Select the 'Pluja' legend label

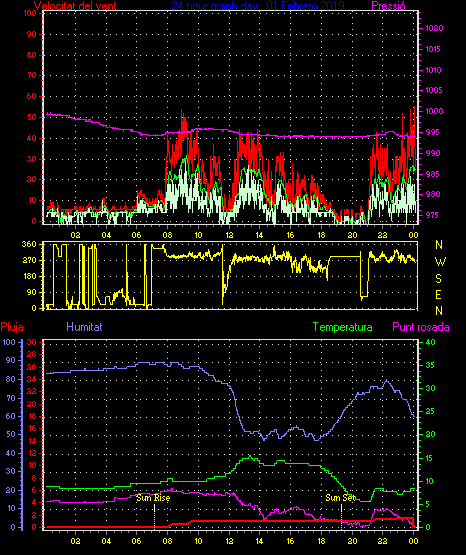(12, 327)
